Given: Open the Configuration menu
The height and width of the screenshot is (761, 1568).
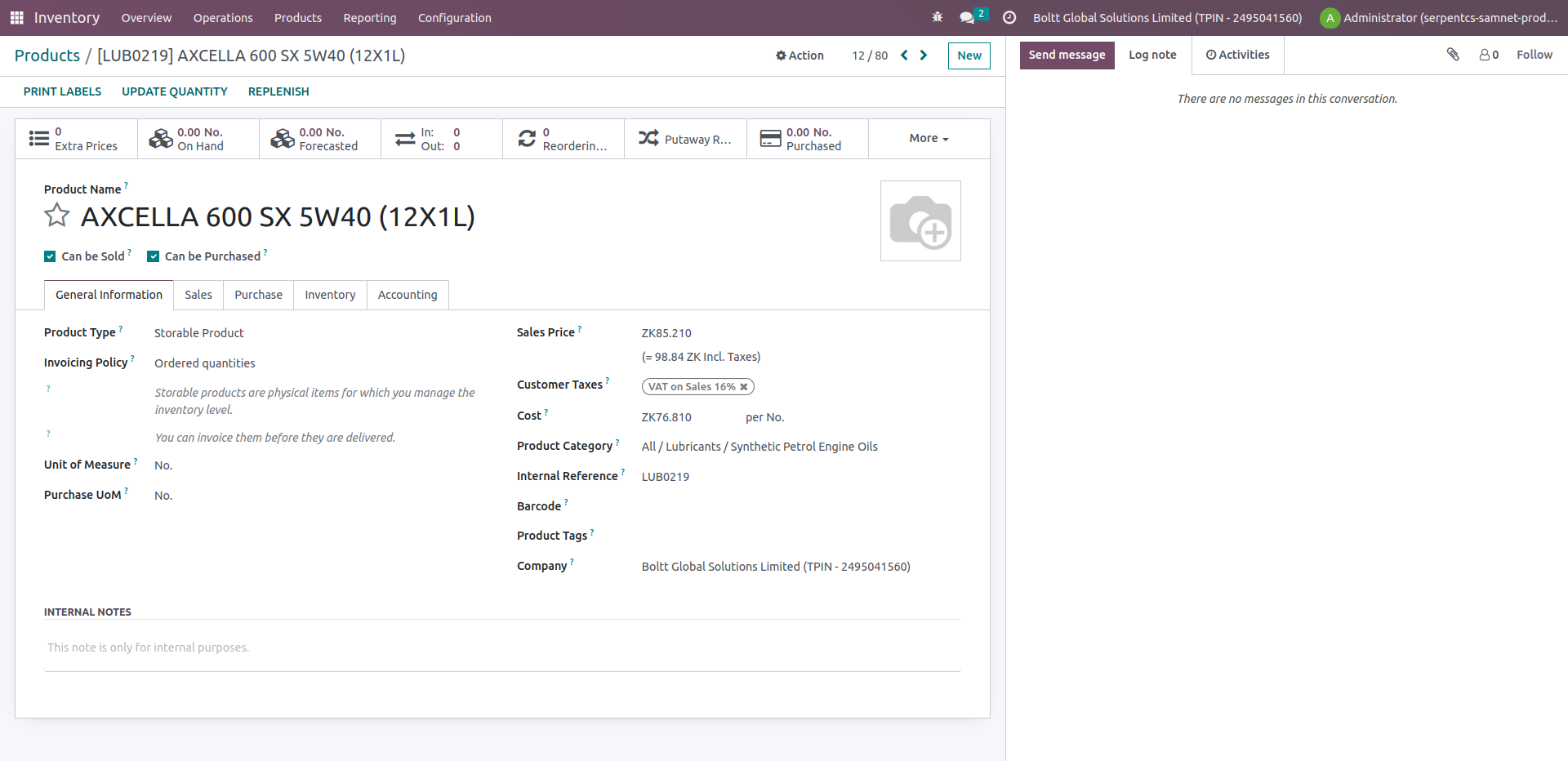Looking at the screenshot, I should pos(454,18).
